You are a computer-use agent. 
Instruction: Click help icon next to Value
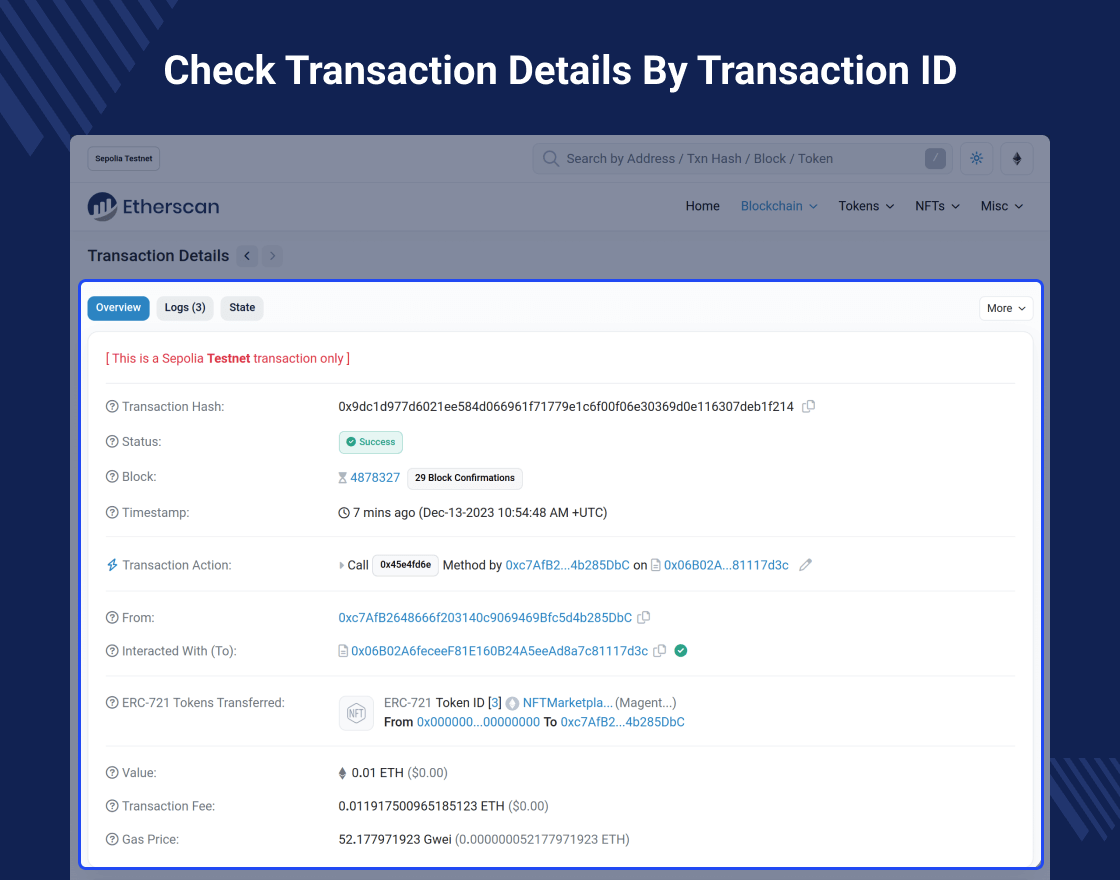(112, 773)
